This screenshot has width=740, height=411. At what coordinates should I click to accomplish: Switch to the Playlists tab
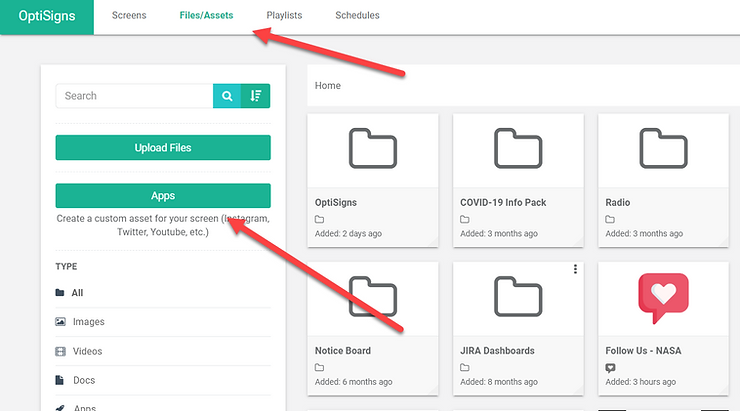(x=284, y=16)
